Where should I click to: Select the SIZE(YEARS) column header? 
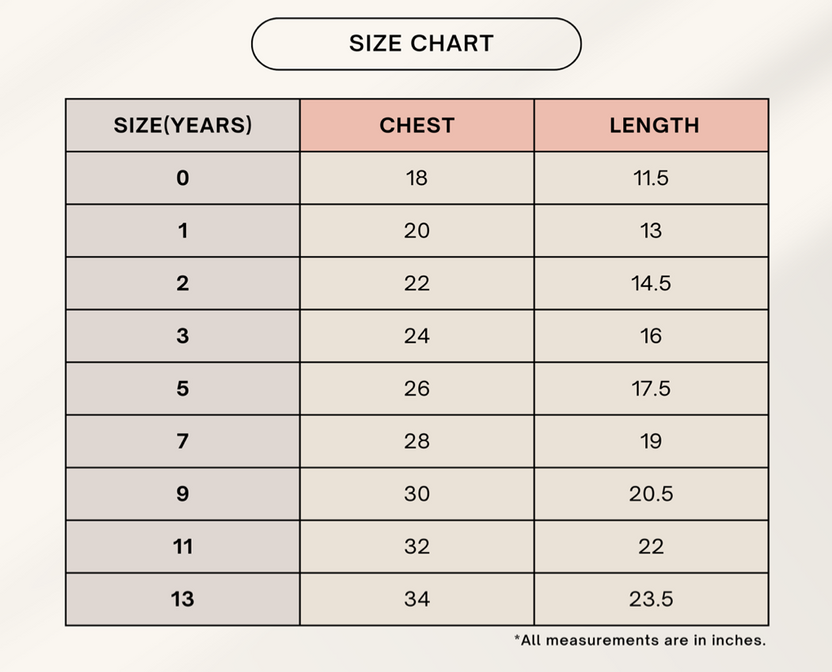(183, 126)
